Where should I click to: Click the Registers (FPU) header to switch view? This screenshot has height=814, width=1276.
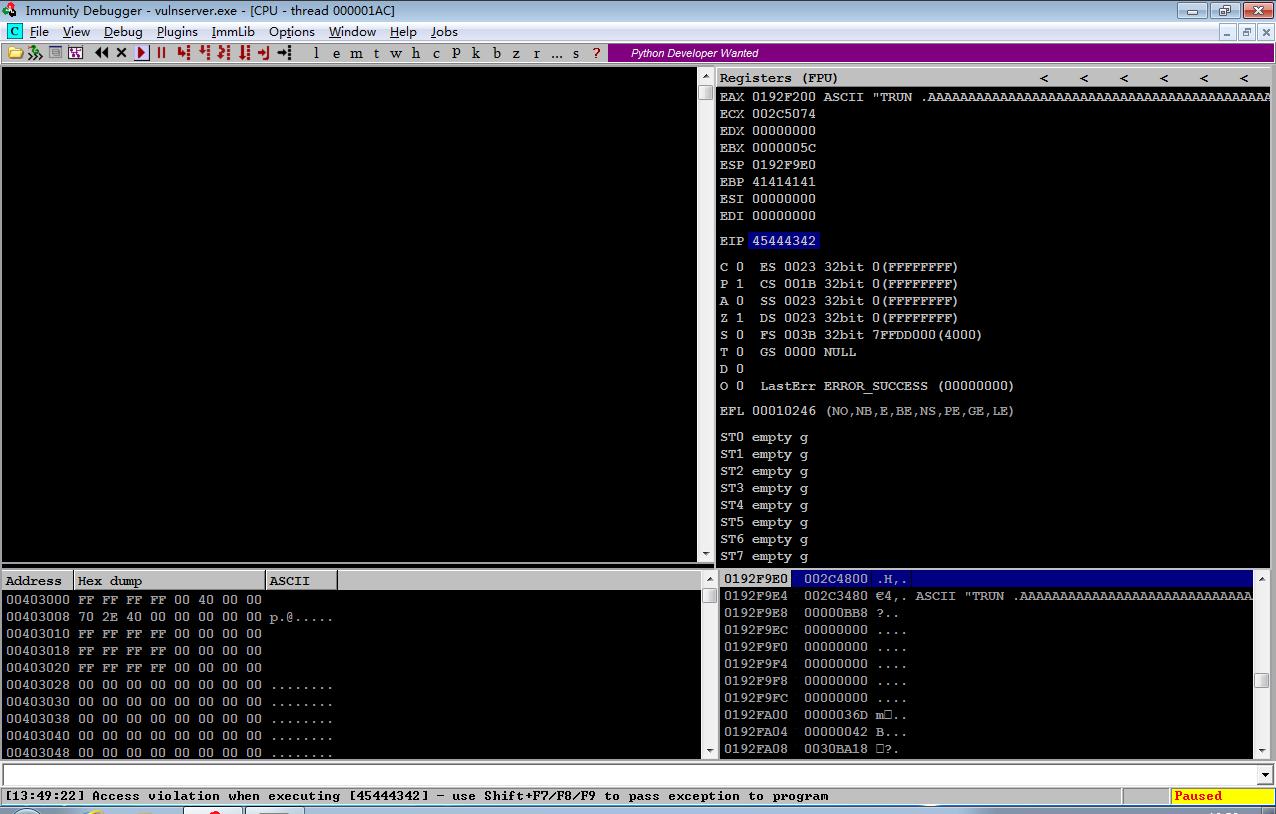click(779, 78)
